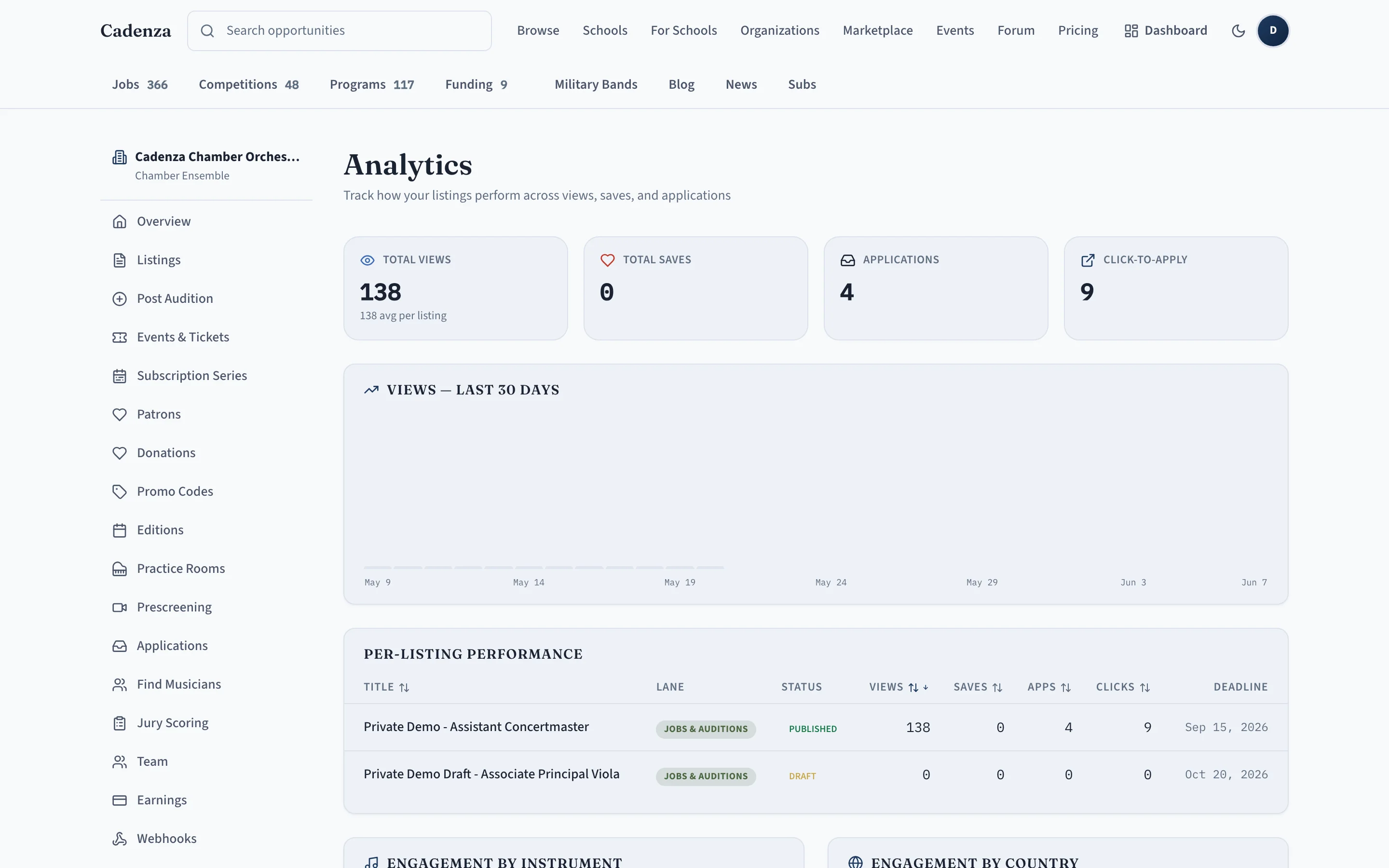Open Listings document icon in sidebar
Screen dimensions: 1389x868
click(x=120, y=260)
